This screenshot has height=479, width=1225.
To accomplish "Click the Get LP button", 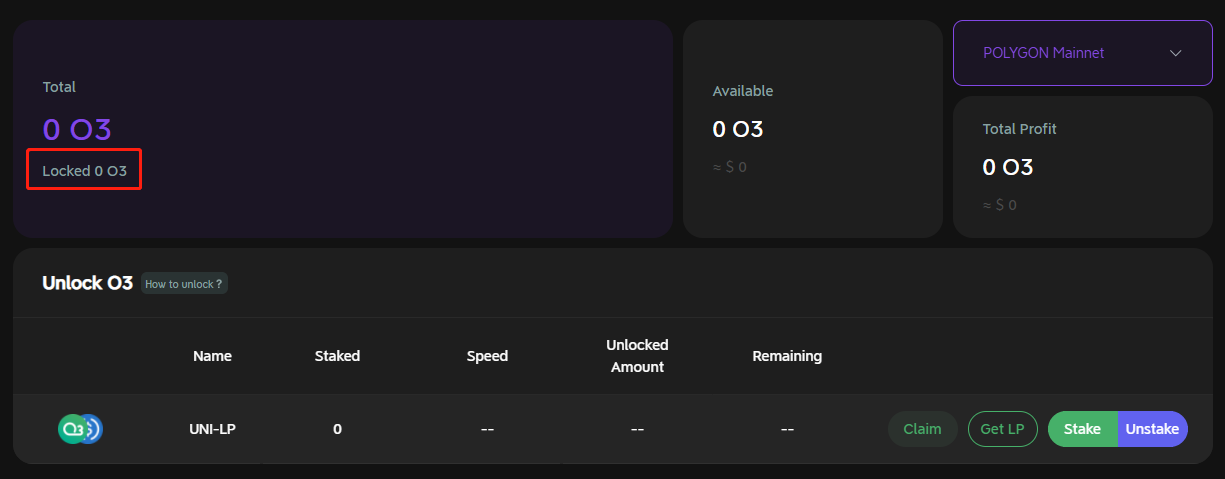I will (x=1002, y=429).
